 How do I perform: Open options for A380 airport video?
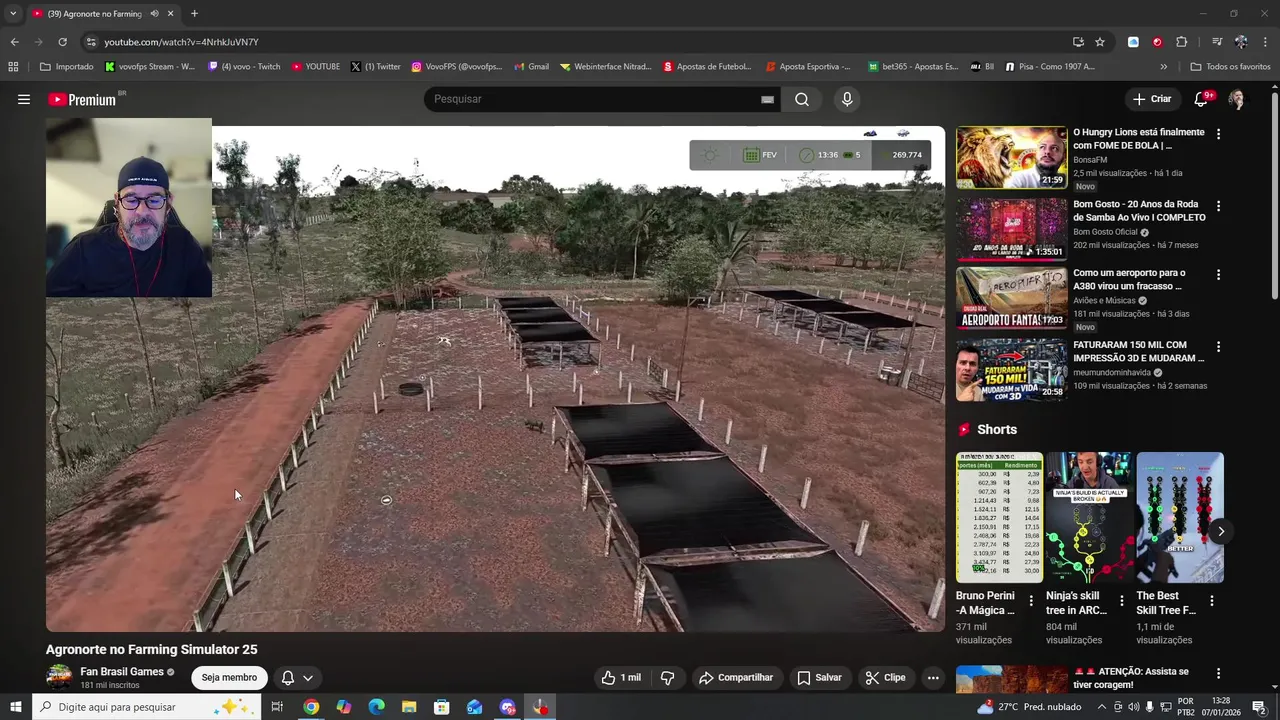click(1218, 274)
